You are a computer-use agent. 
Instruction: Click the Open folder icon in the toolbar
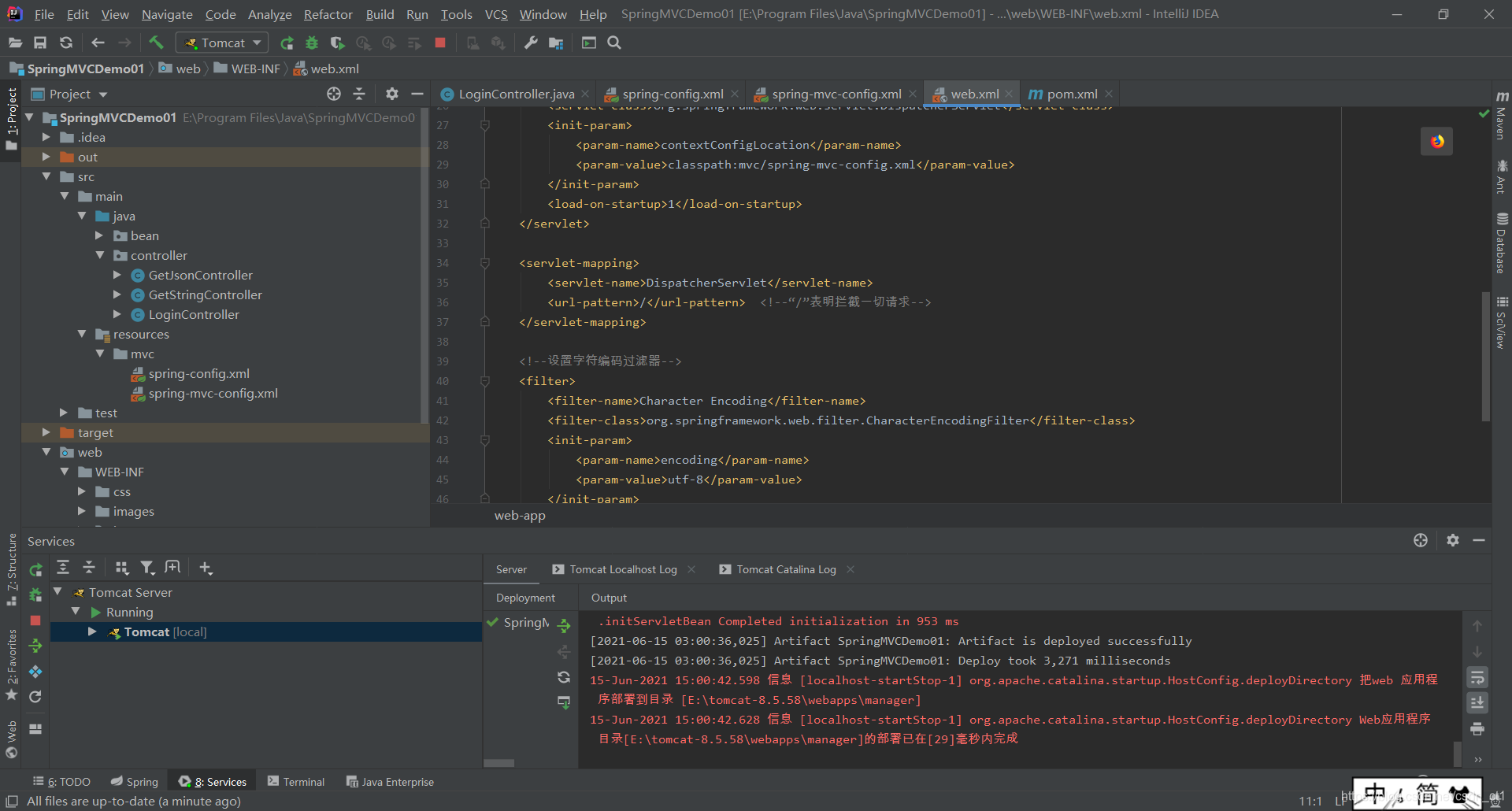15,43
